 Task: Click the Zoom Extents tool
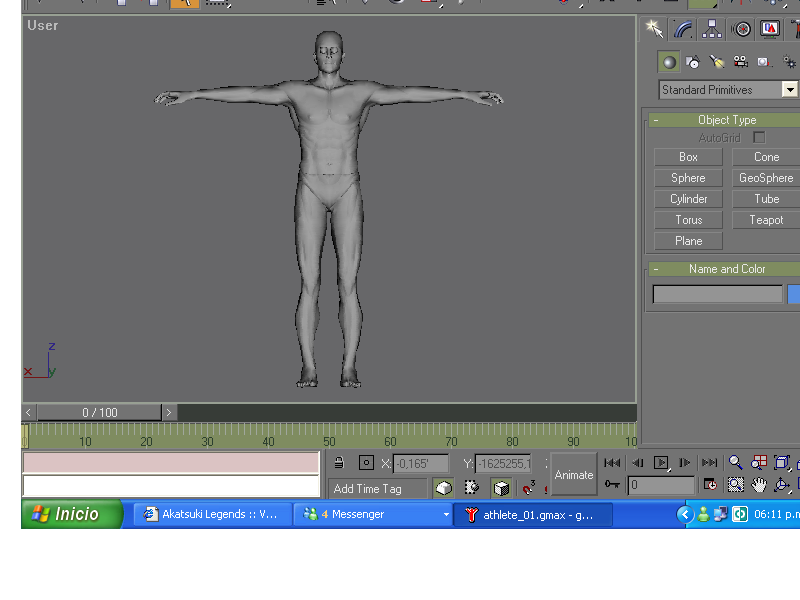click(782, 463)
